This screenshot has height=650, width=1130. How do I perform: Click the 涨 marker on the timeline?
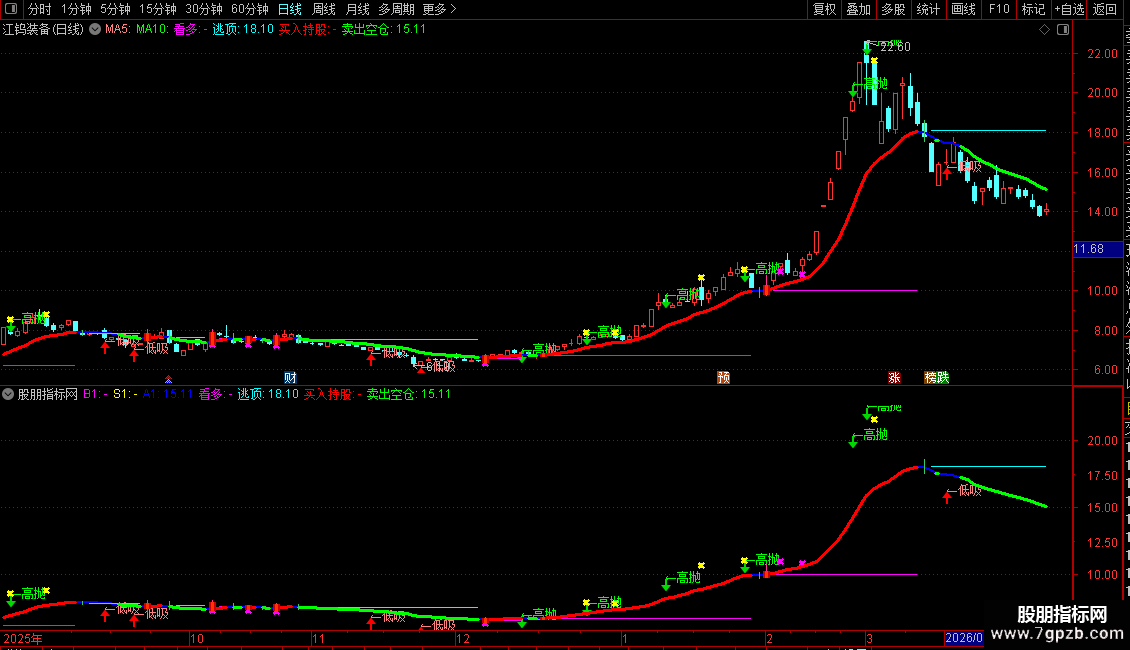click(x=894, y=378)
